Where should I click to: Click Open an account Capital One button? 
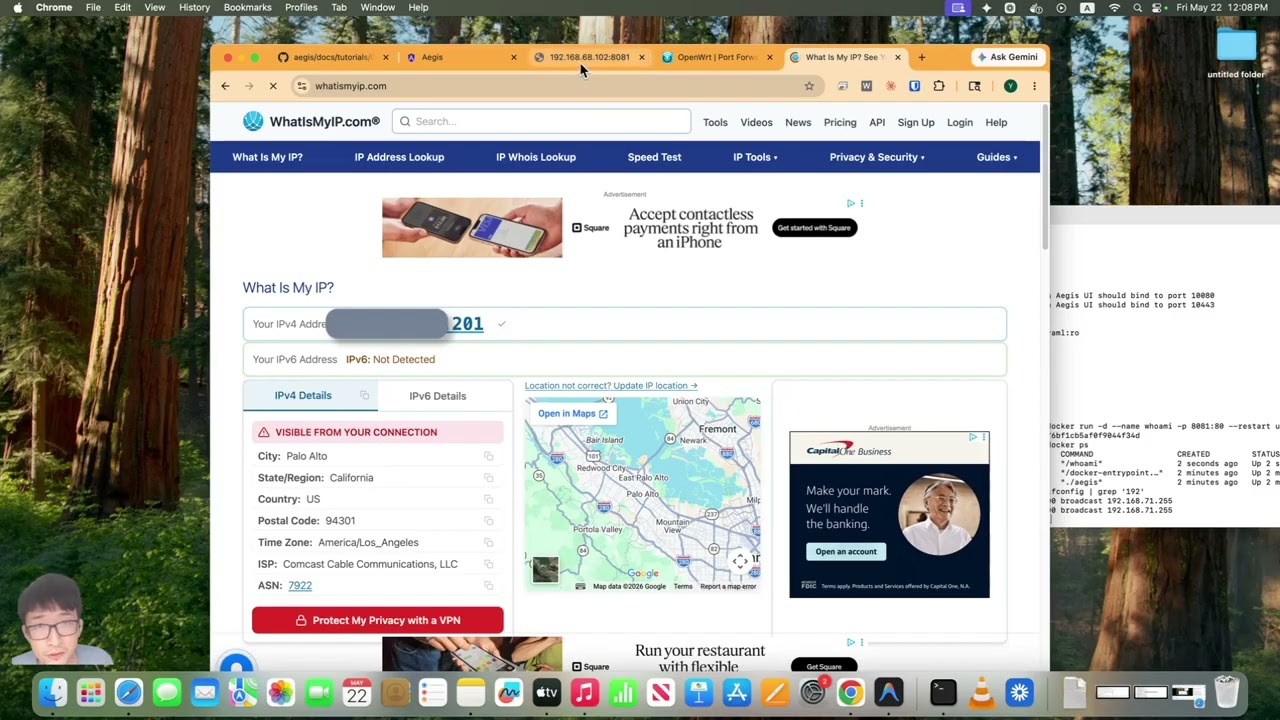tap(846, 552)
